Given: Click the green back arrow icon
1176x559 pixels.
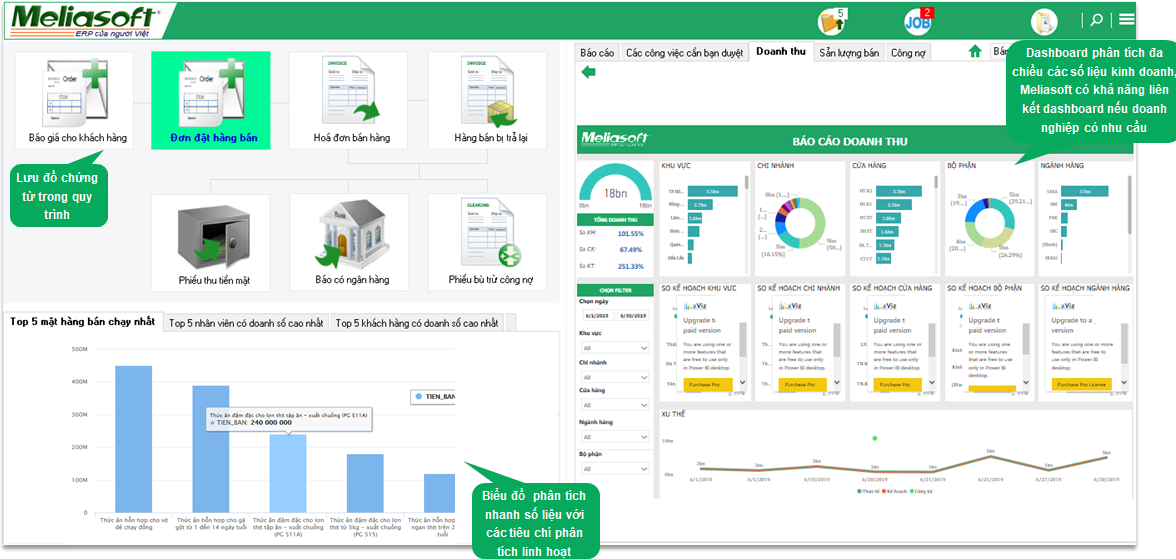Looking at the screenshot, I should (589, 71).
